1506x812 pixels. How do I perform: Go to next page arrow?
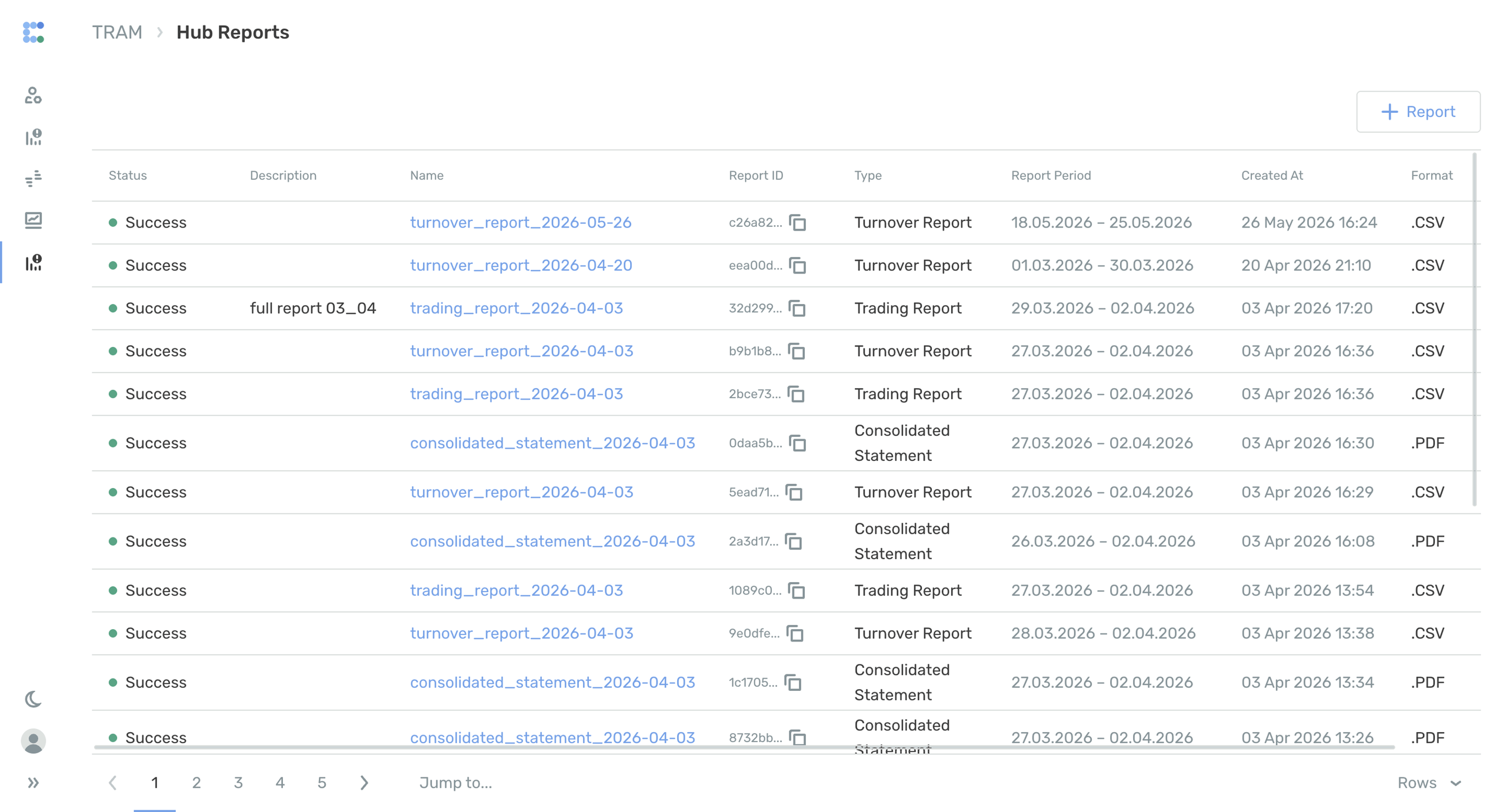364,783
